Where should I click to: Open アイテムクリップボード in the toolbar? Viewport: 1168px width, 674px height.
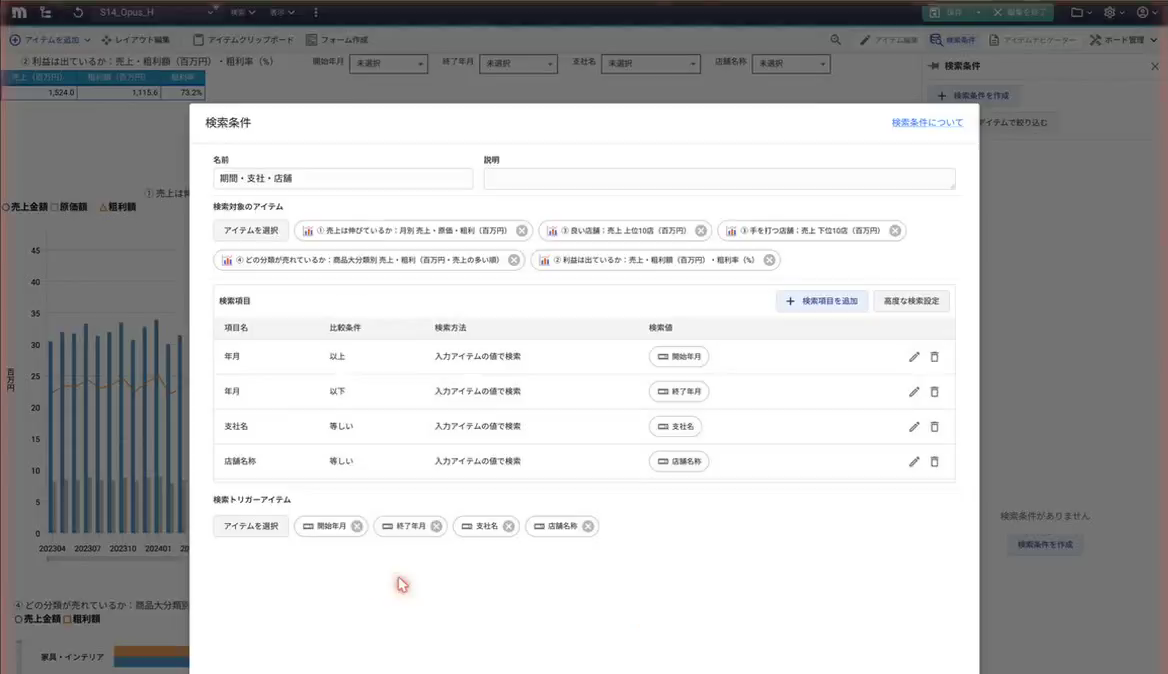(244, 40)
